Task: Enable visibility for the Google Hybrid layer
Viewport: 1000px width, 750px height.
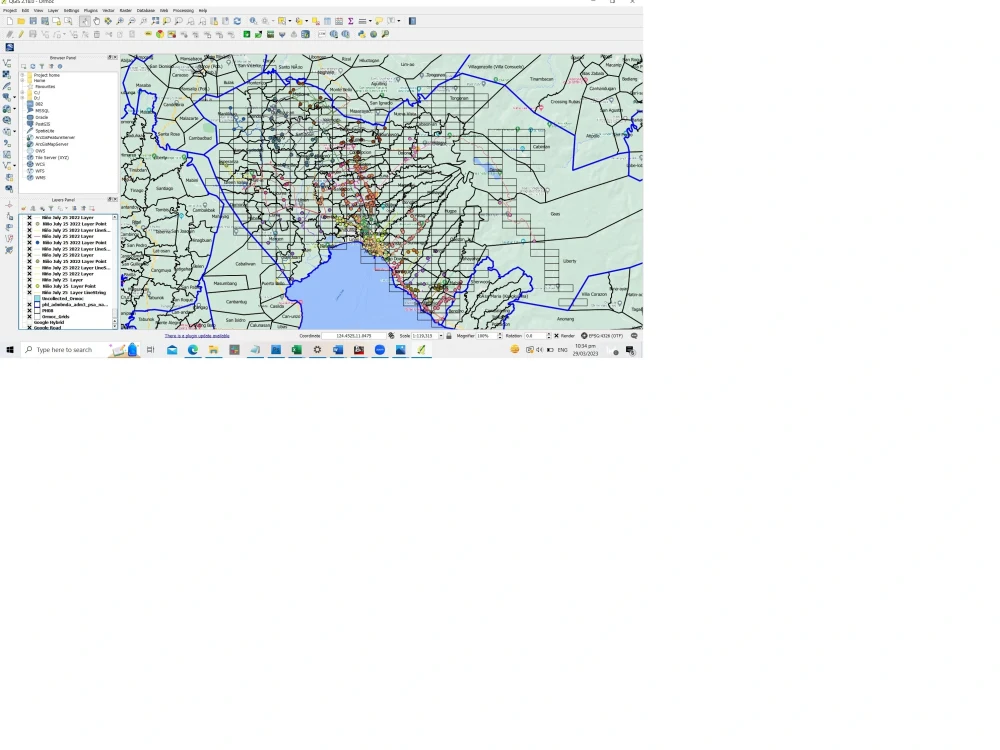Action: 28,322
